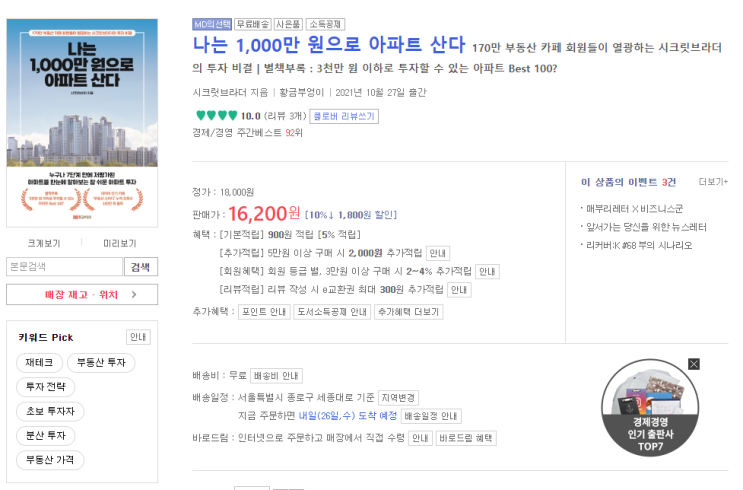
Task: Click the 정가 18,000원 list price
Action: (223, 192)
